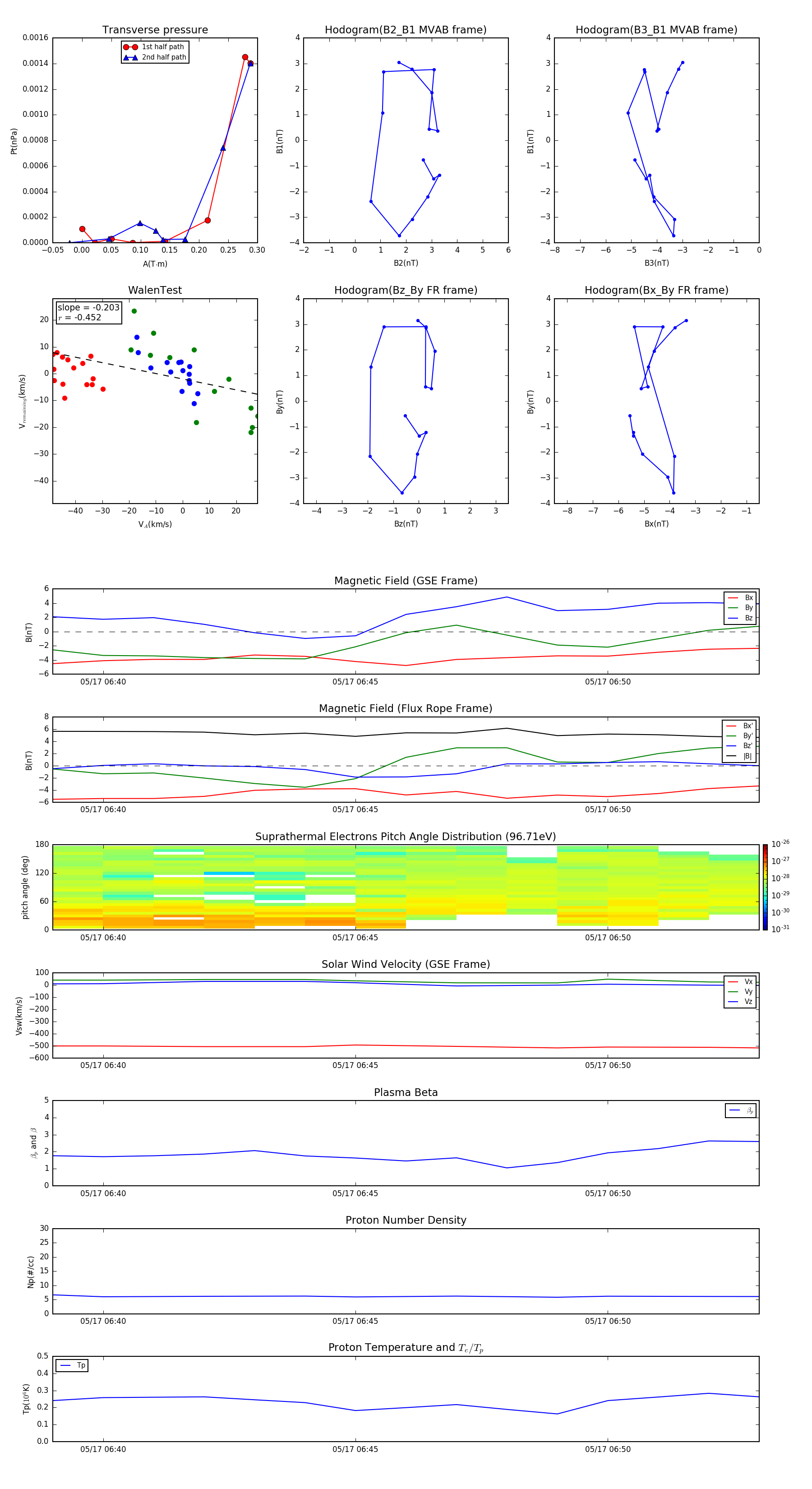Click 'Magnetic Field (GSE Frame)' title

406,581
